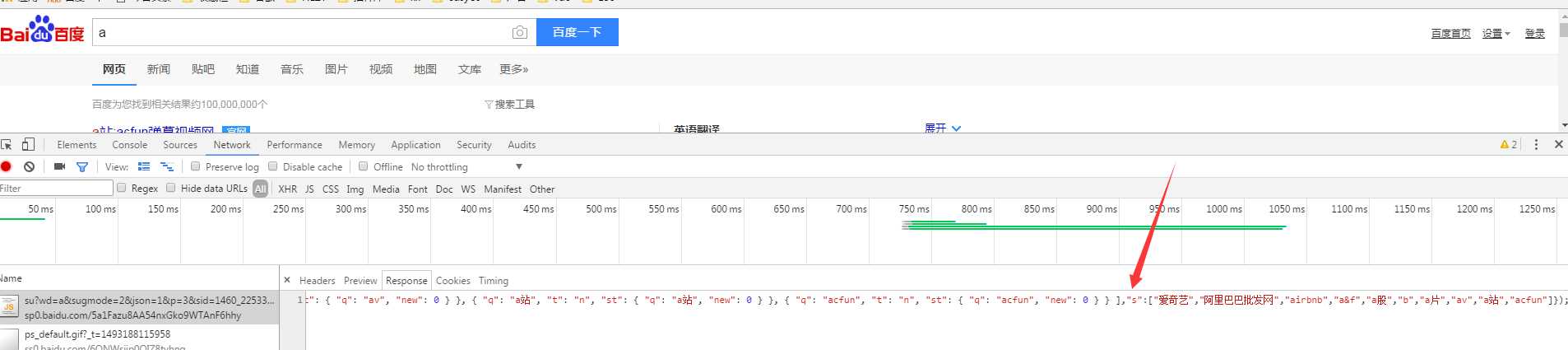The width and height of the screenshot is (1568, 350).
Task: Click the Baidu logo
Action: point(42,31)
